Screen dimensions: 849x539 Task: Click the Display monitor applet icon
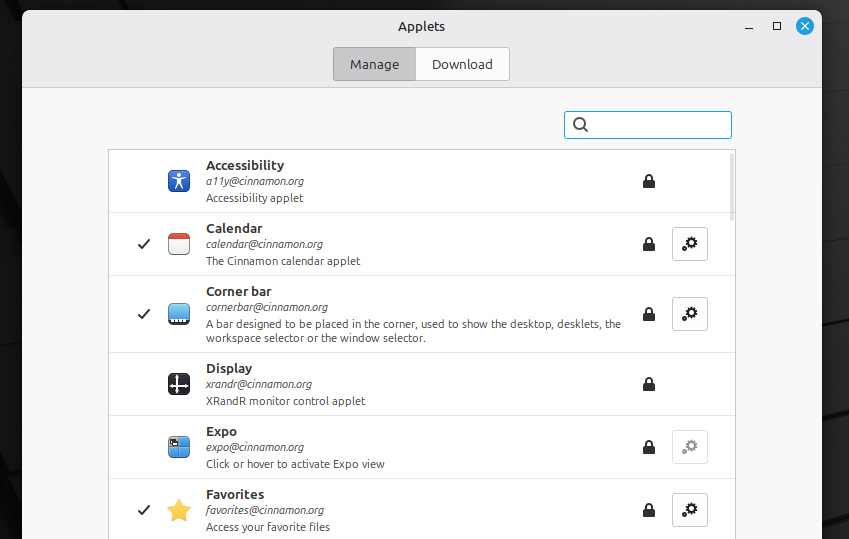179,384
